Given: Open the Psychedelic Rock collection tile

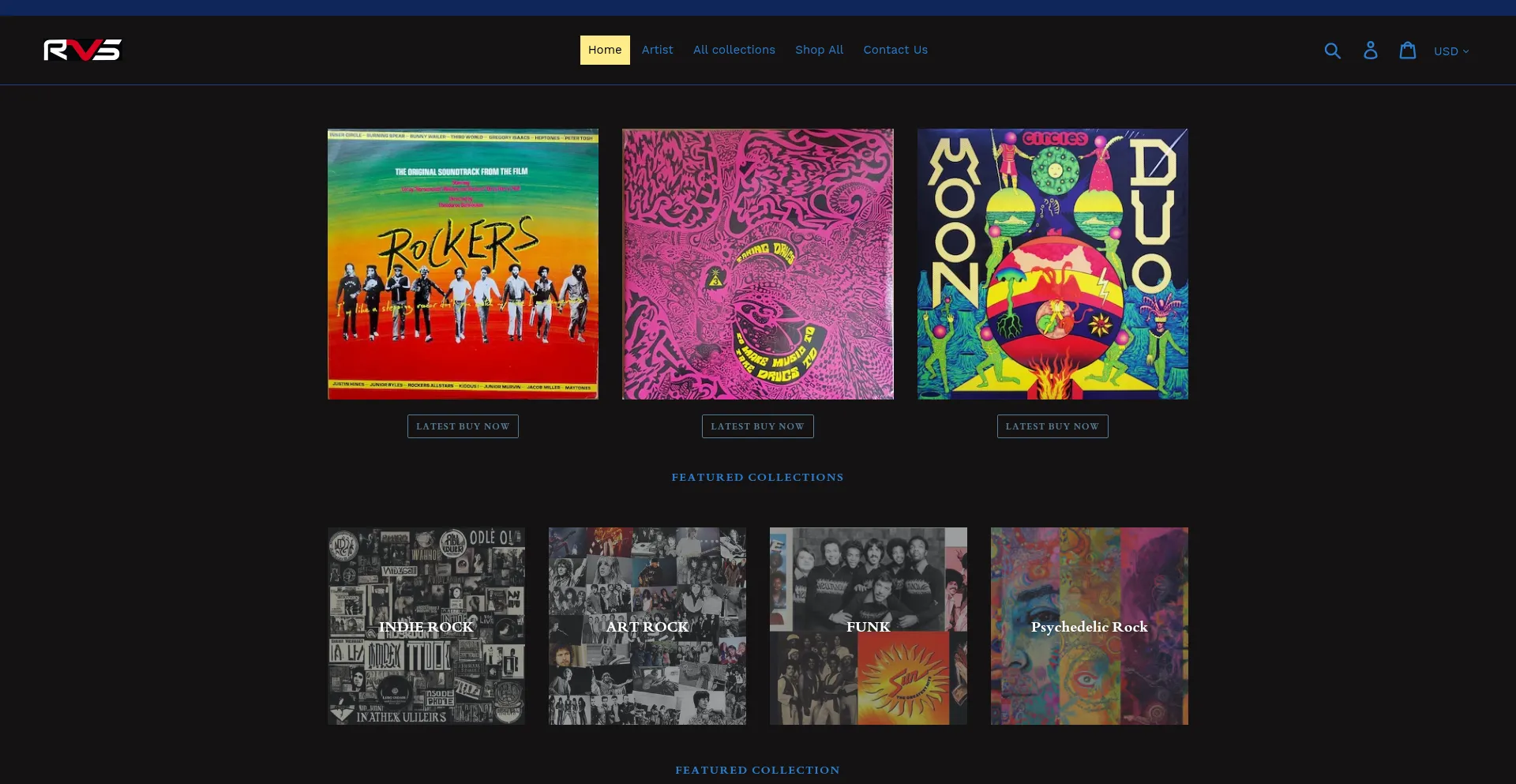Looking at the screenshot, I should (x=1090, y=626).
